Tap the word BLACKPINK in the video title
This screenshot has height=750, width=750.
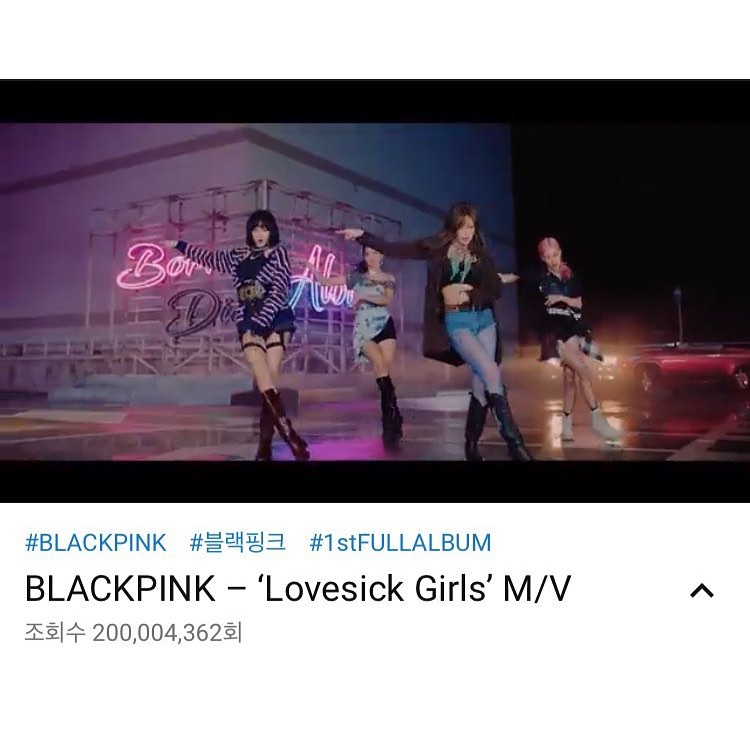120,588
